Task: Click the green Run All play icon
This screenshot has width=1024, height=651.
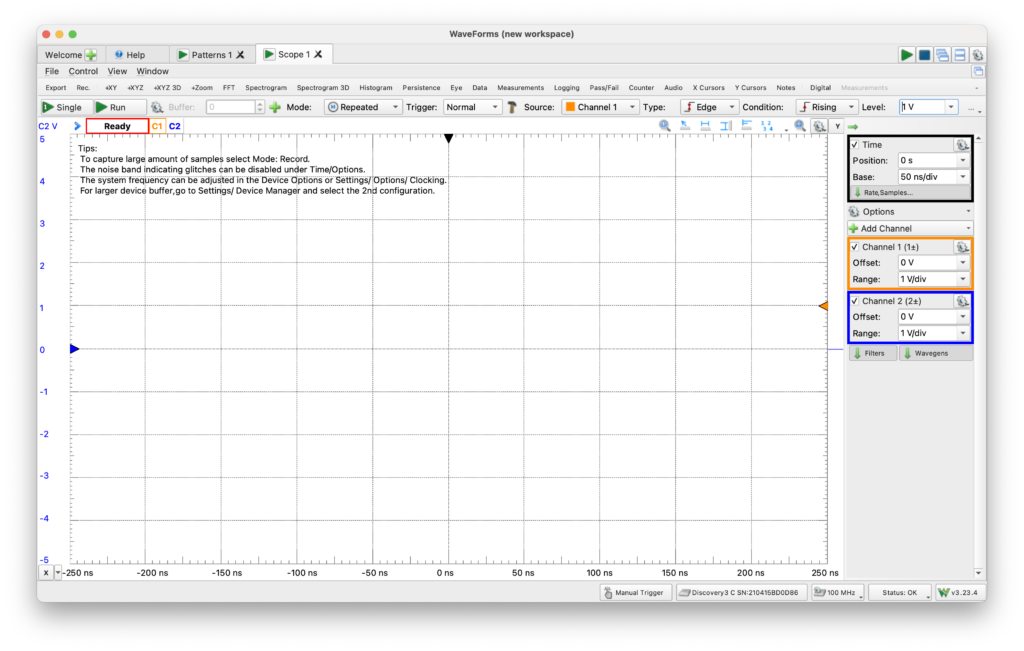Action: [906, 55]
